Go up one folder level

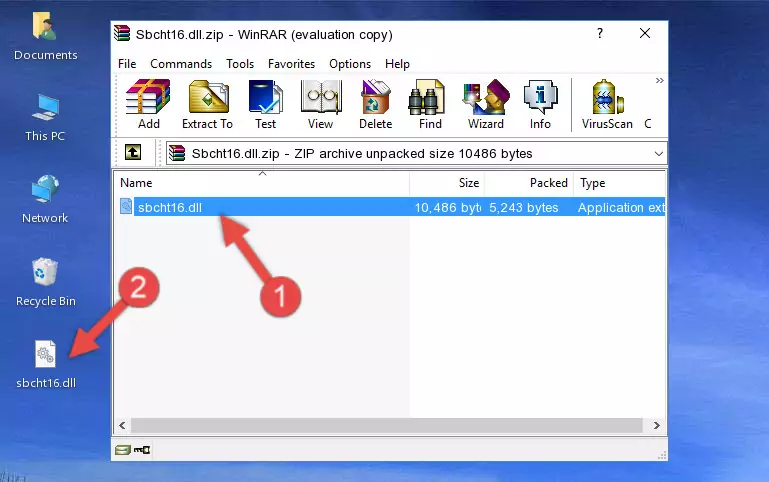tap(133, 152)
